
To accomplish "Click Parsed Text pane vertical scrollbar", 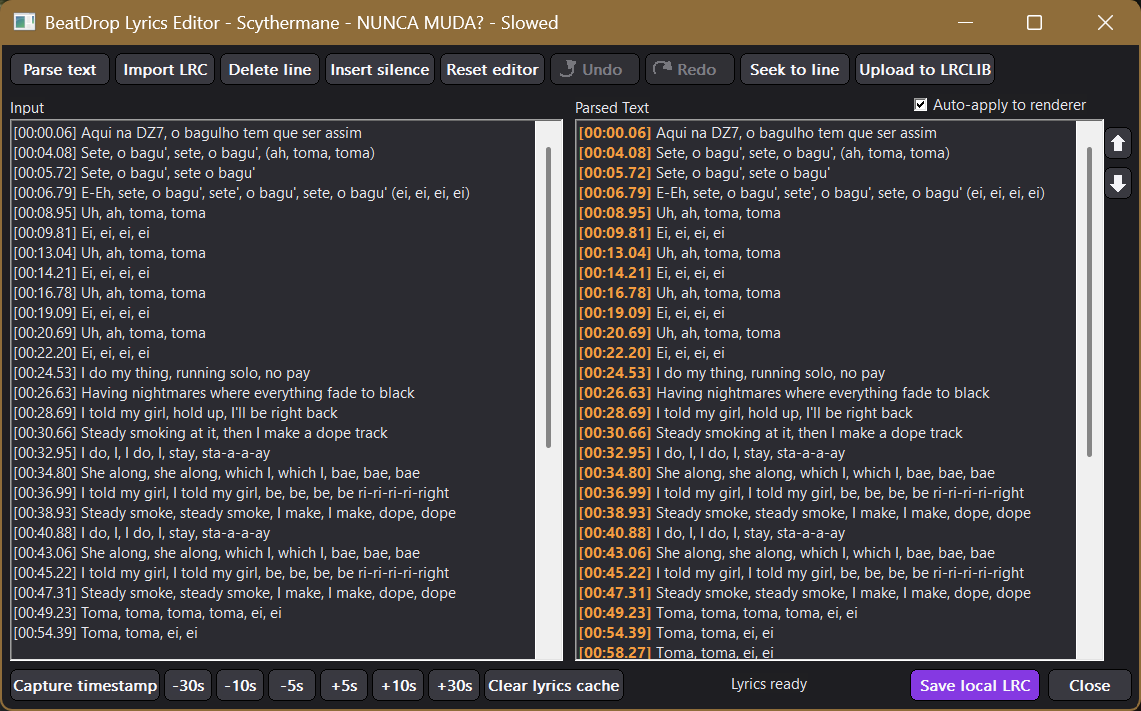I will 1089,302.
